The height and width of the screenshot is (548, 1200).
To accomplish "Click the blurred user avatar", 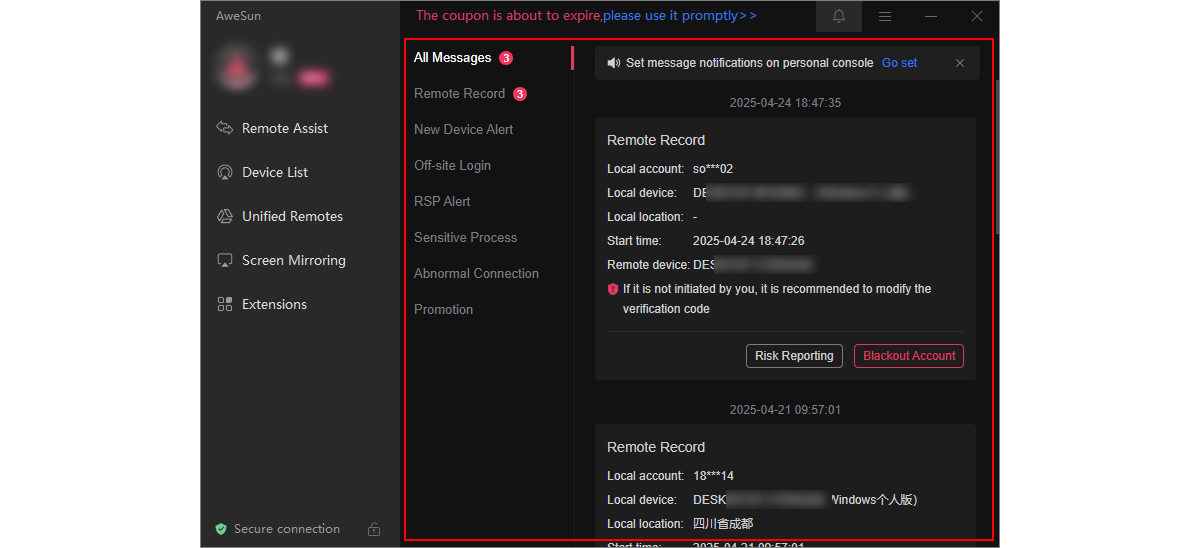I will click(238, 68).
